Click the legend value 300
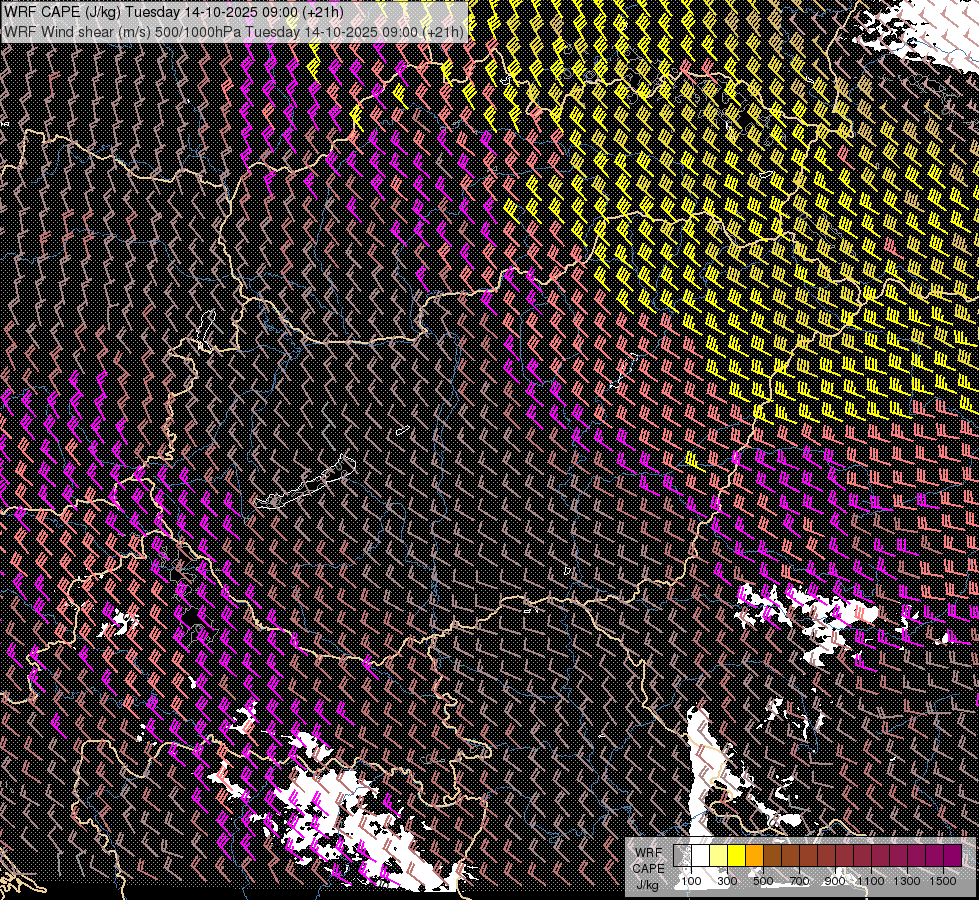 pos(727,881)
